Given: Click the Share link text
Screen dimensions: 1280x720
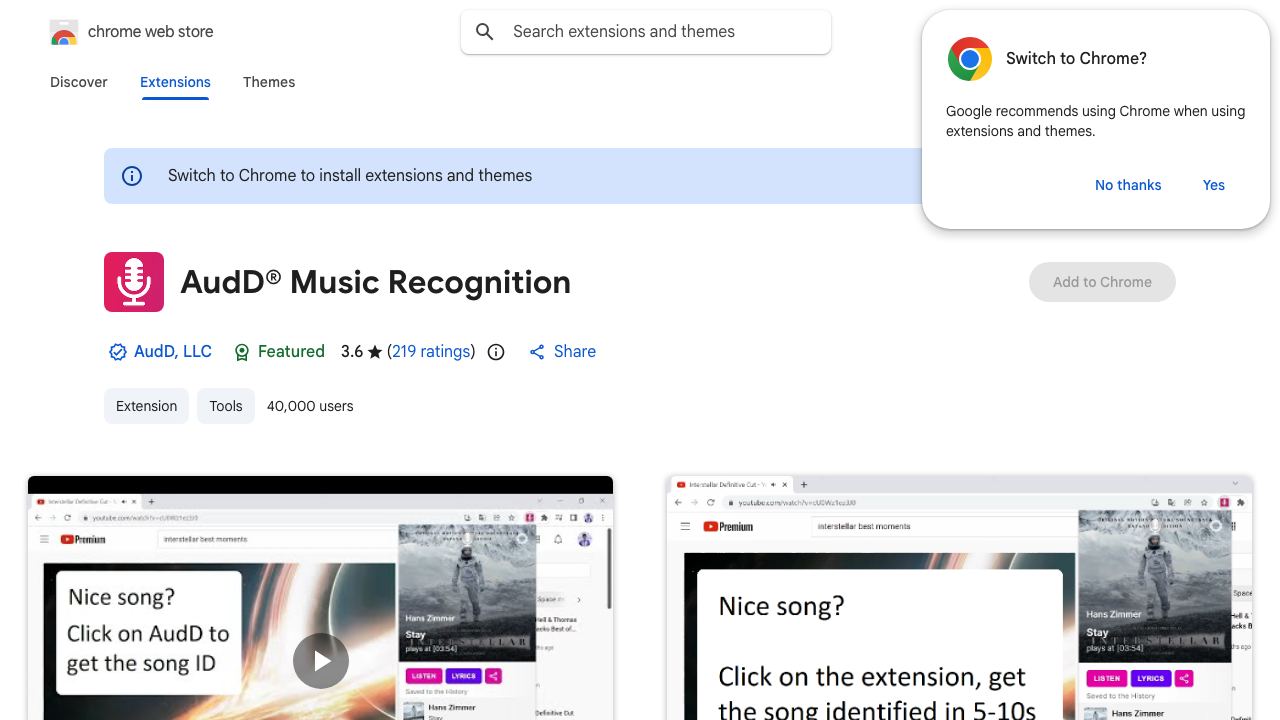Looking at the screenshot, I should [575, 352].
